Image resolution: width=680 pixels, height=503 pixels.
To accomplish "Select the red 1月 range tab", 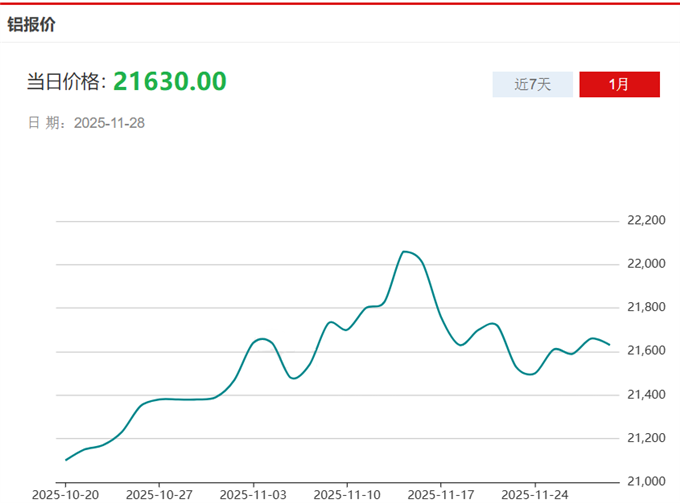I will (619, 84).
